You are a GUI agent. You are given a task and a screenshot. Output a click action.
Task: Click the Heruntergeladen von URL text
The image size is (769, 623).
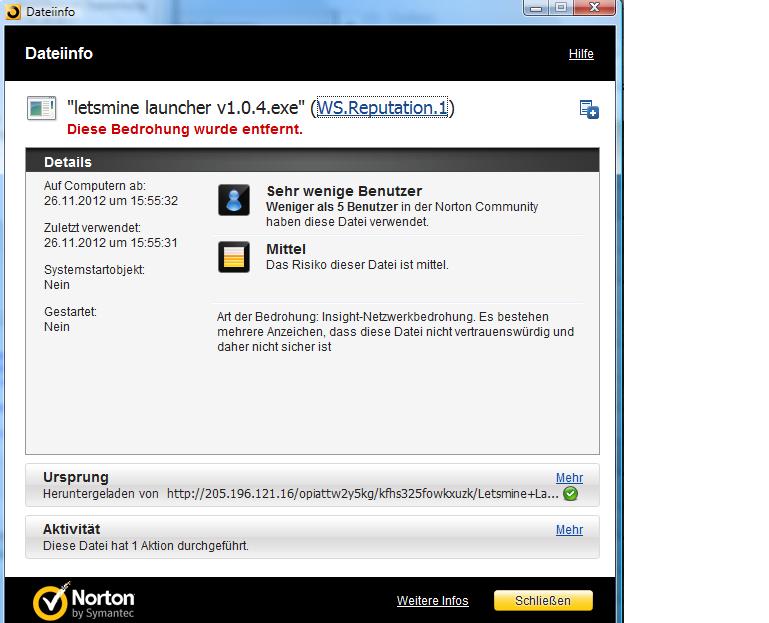pyautogui.click(x=362, y=494)
